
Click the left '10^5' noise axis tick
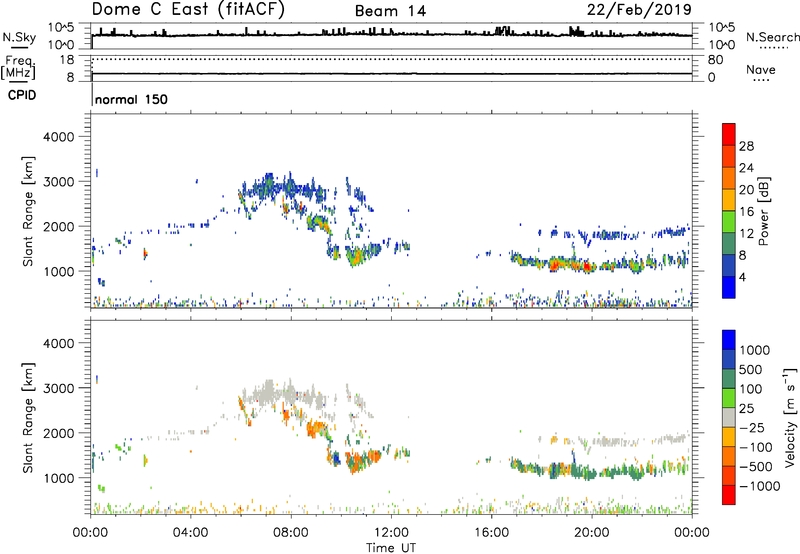point(61,28)
